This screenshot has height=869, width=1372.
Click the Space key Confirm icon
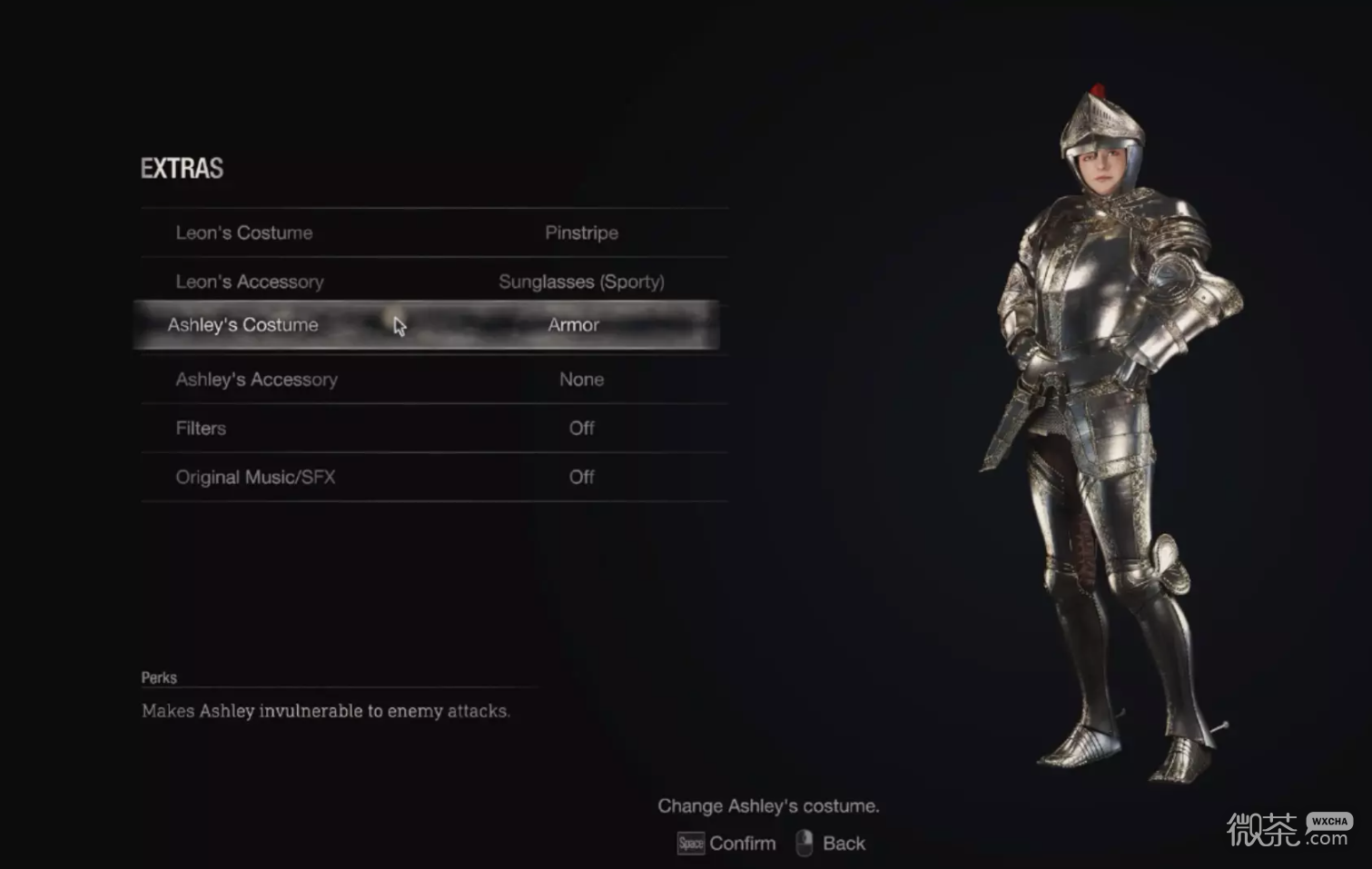[690, 844]
